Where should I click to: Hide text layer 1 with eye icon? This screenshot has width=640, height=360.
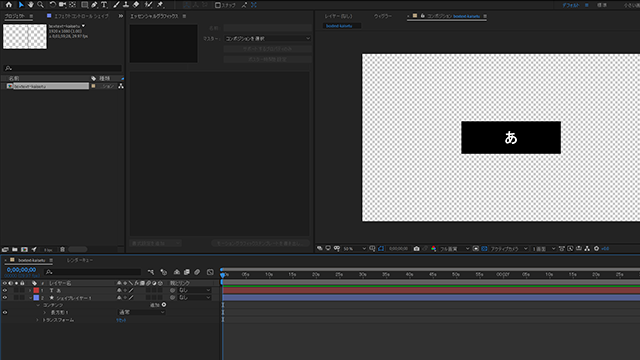[x=5, y=290]
